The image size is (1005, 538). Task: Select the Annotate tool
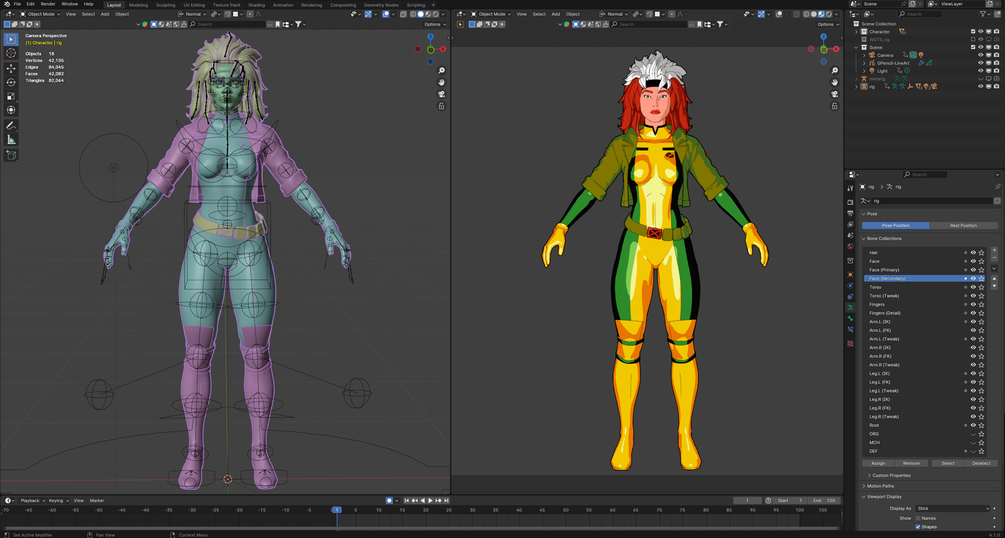click(x=12, y=126)
